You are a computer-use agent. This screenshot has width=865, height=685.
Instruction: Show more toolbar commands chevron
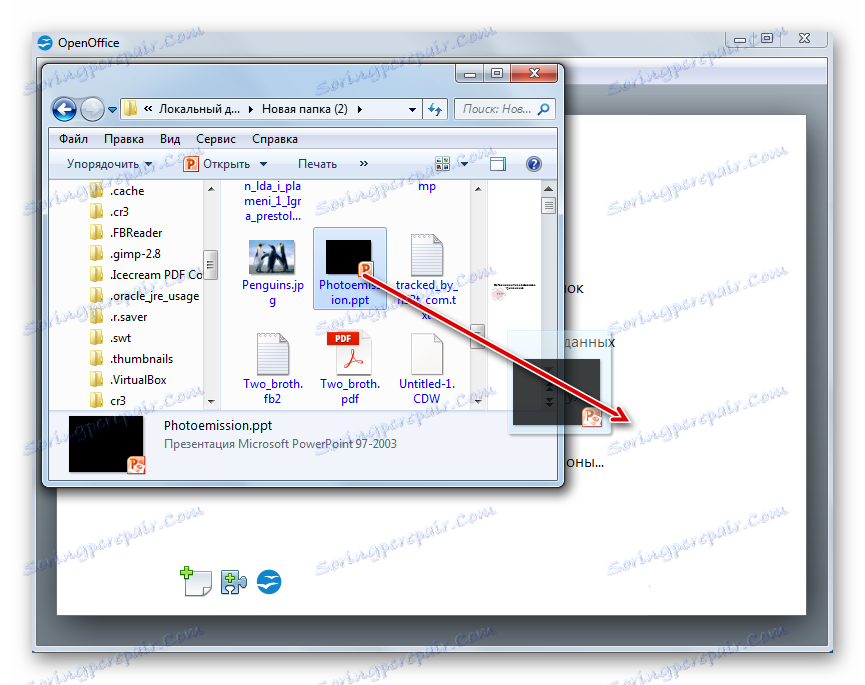pyautogui.click(x=364, y=163)
